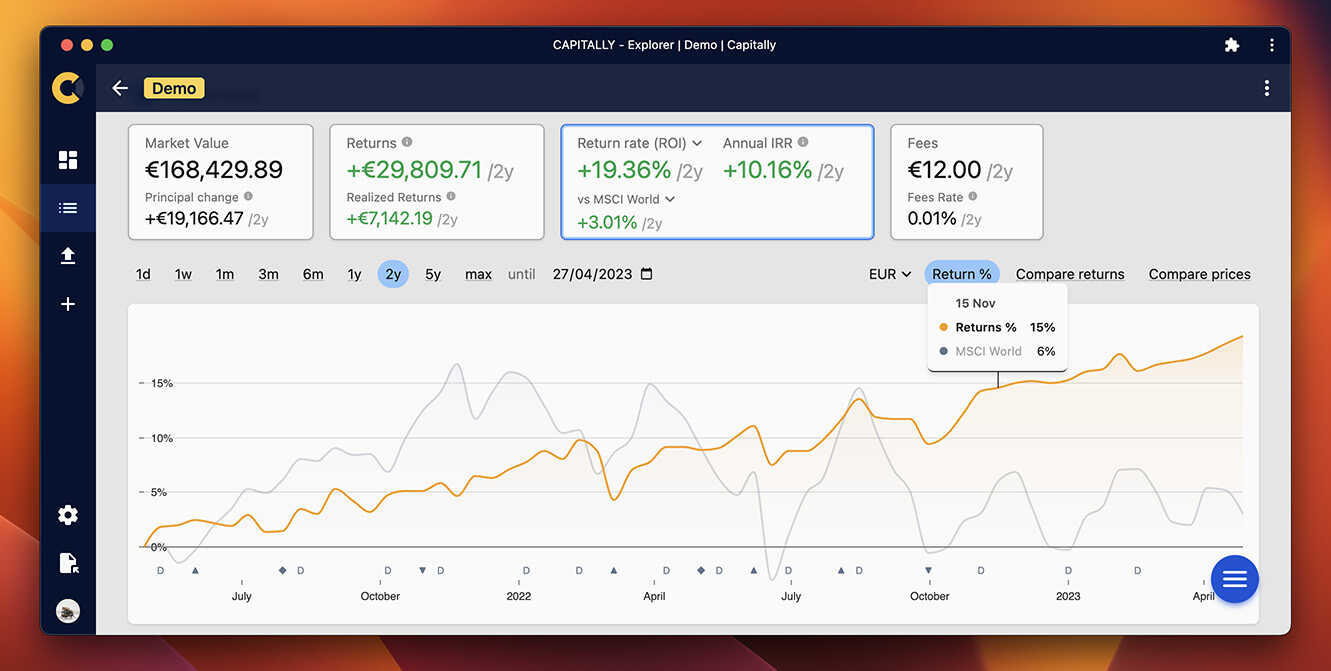The image size is (1331, 671).
Task: Open the floating hamburger menu button
Action: coord(1234,579)
